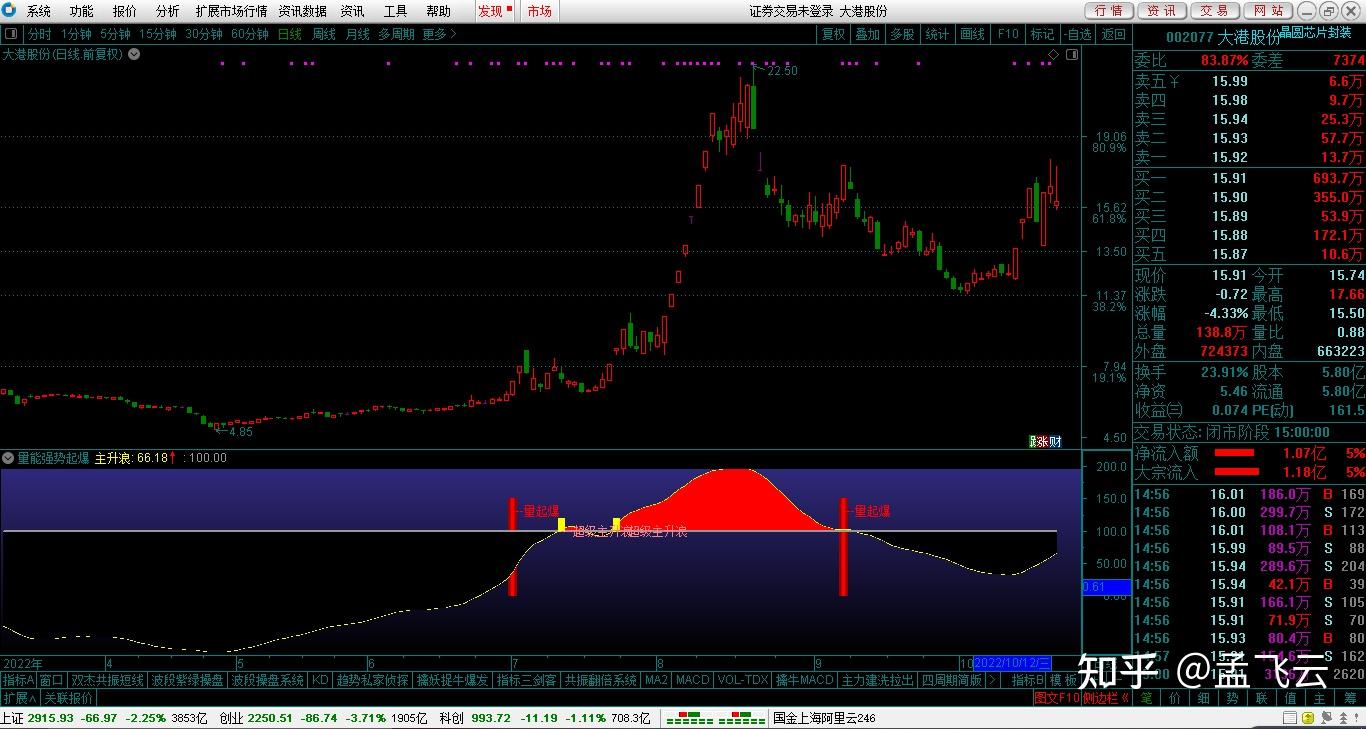The width and height of the screenshot is (1366, 729).
Task: Select the 指标B tab
Action: 1027,680
